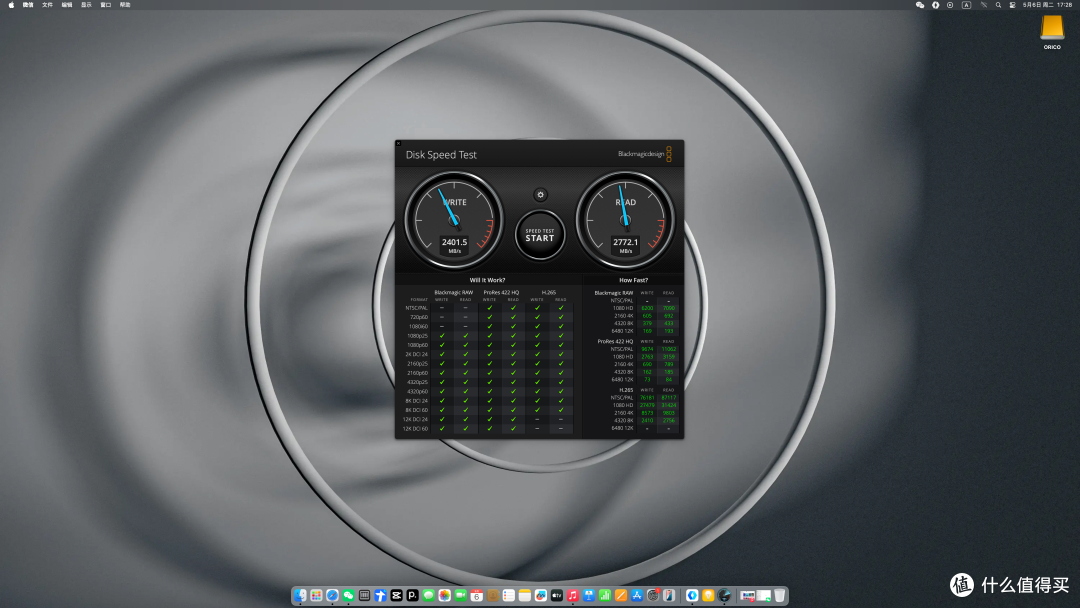Screen dimensions: 1080x608
Task: Click the 2401.5 write speed readout
Action: (x=454, y=242)
